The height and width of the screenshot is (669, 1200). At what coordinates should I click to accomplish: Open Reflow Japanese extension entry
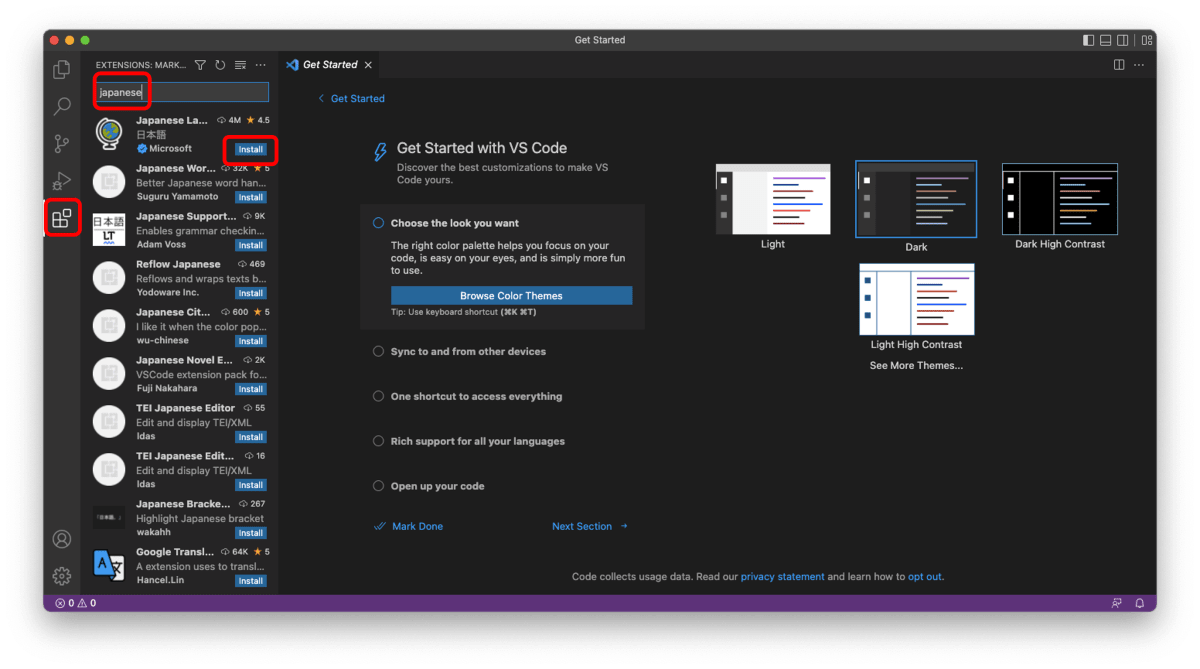point(180,278)
